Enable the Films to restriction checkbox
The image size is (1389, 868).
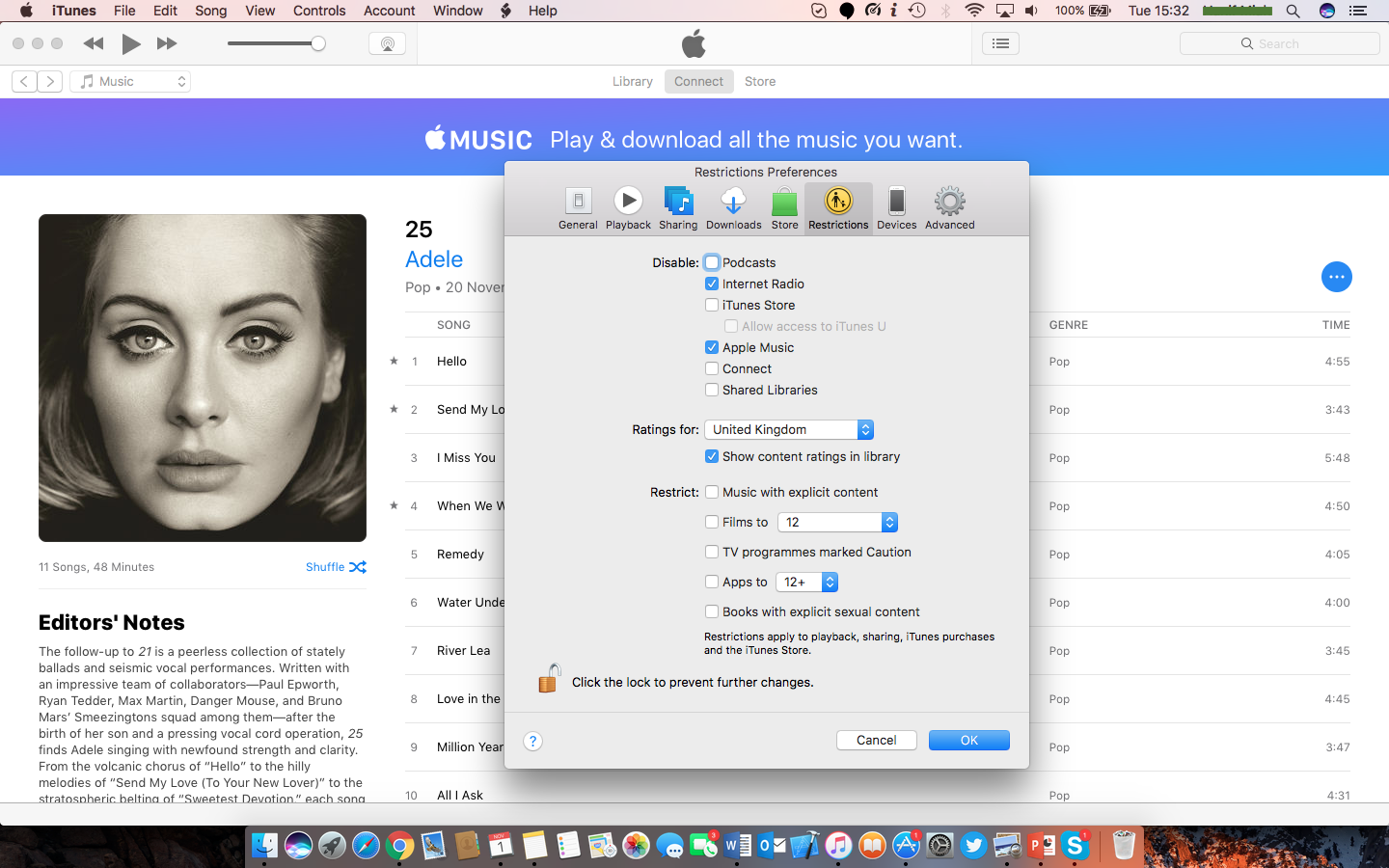(712, 522)
